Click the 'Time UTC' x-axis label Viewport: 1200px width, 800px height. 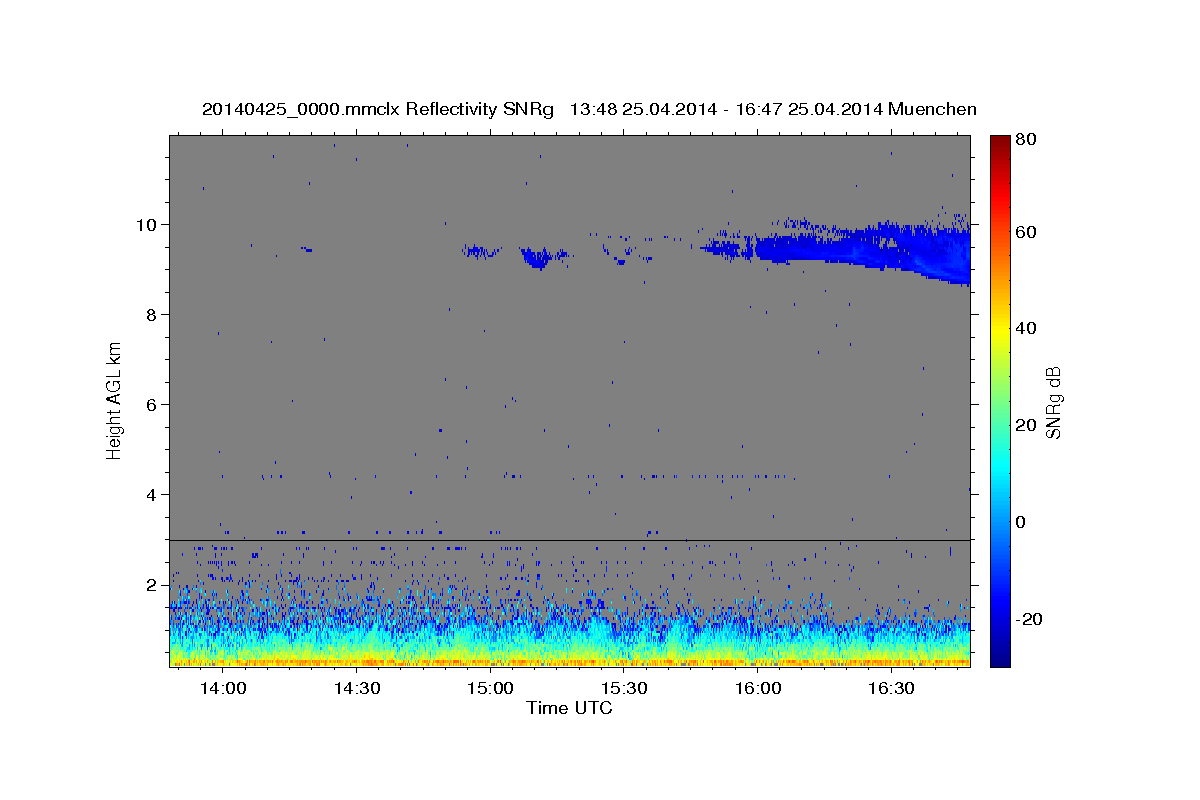(x=569, y=708)
